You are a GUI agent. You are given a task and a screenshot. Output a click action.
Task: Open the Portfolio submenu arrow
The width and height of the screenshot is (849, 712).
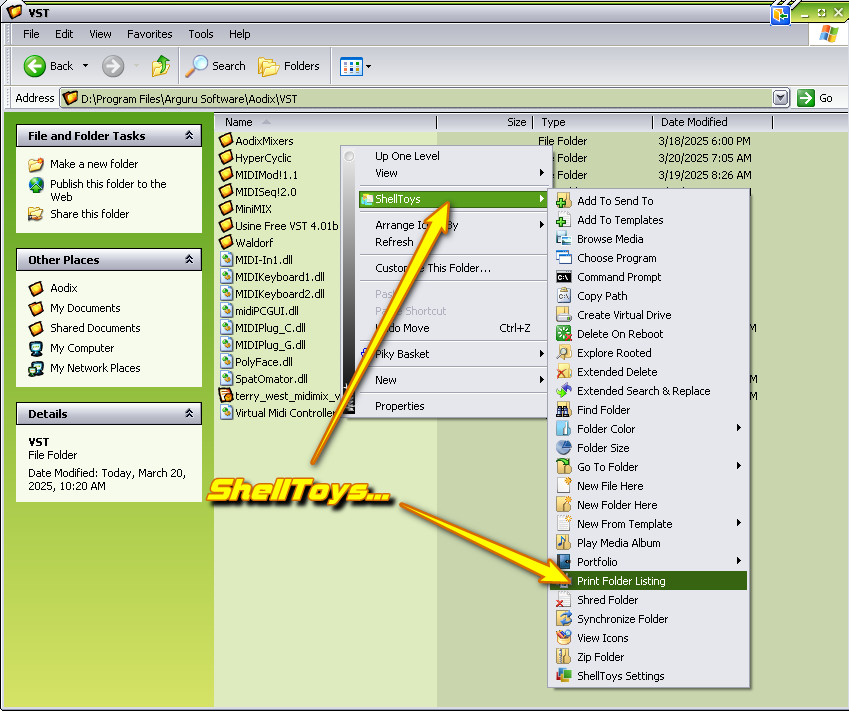click(739, 561)
